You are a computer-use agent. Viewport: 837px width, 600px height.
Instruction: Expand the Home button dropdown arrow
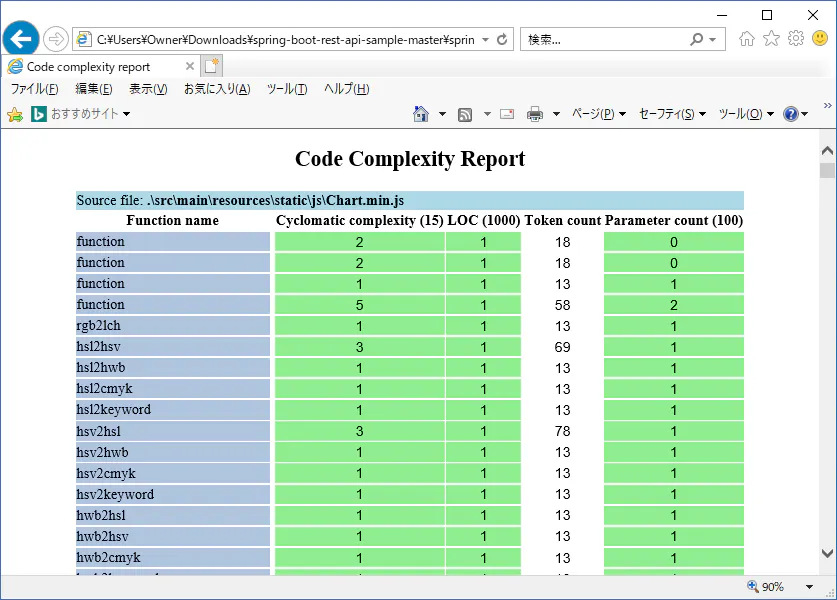pos(443,114)
